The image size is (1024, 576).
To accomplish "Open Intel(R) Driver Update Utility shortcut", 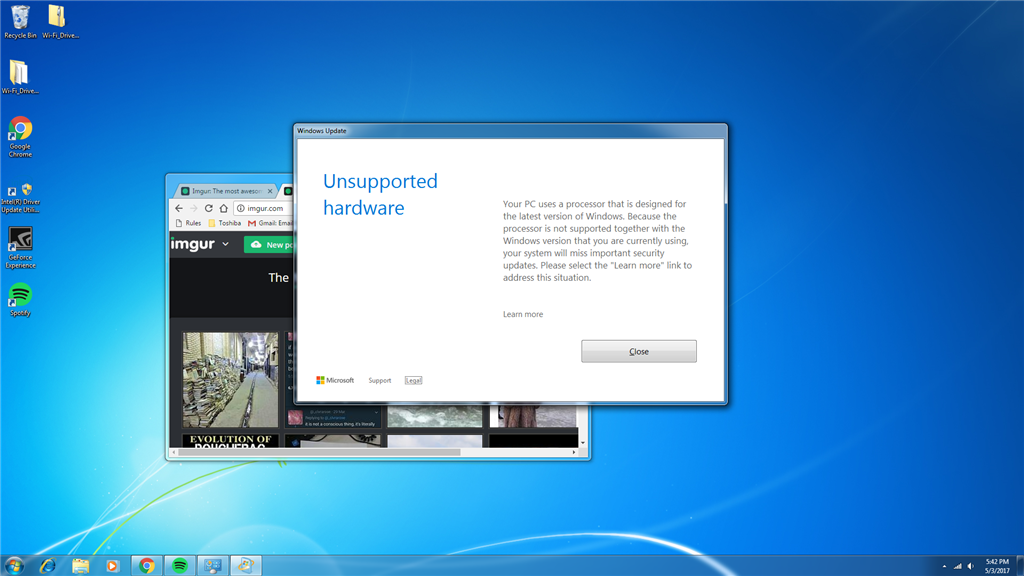I will [x=20, y=198].
